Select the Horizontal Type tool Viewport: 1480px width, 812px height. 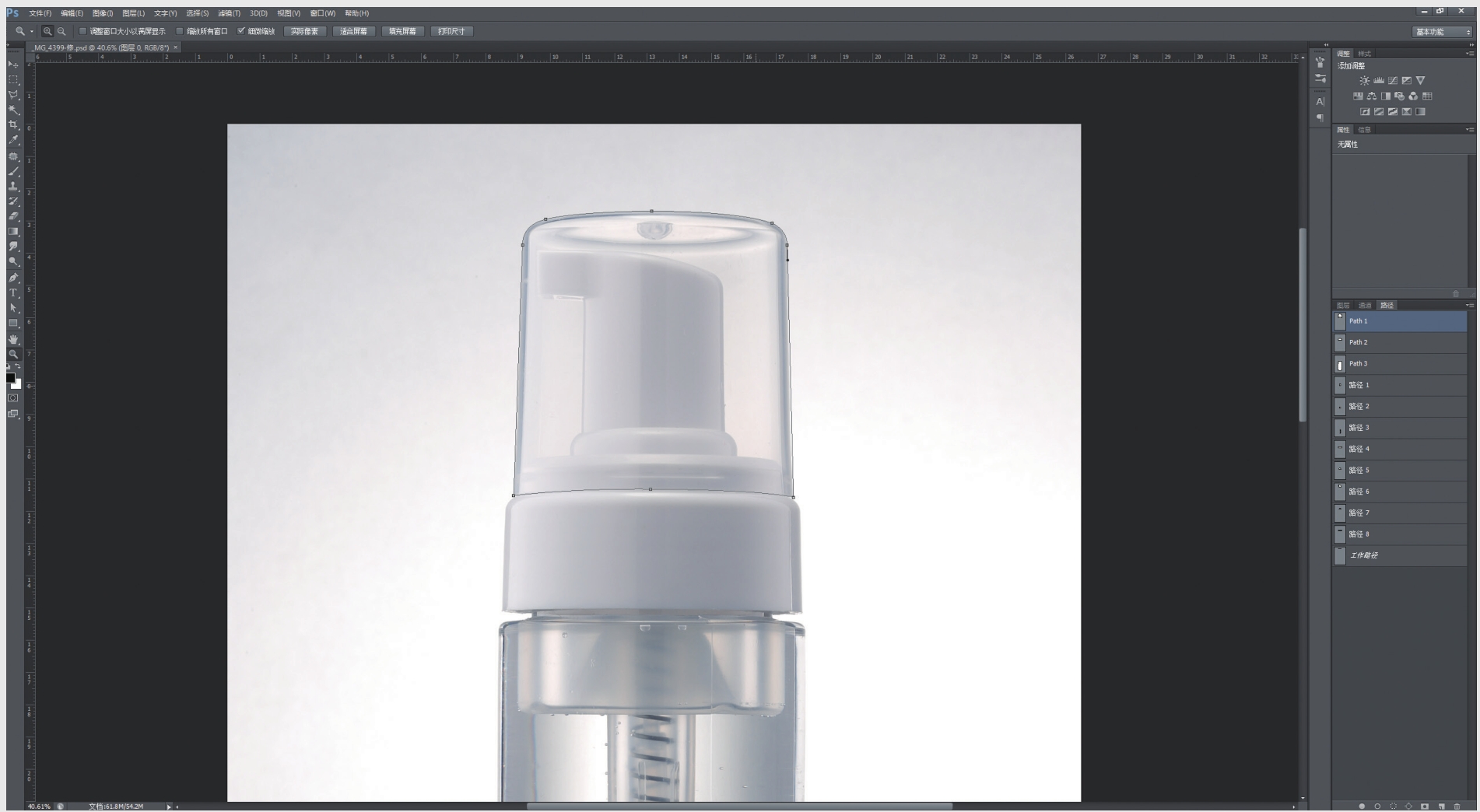pyautogui.click(x=13, y=292)
